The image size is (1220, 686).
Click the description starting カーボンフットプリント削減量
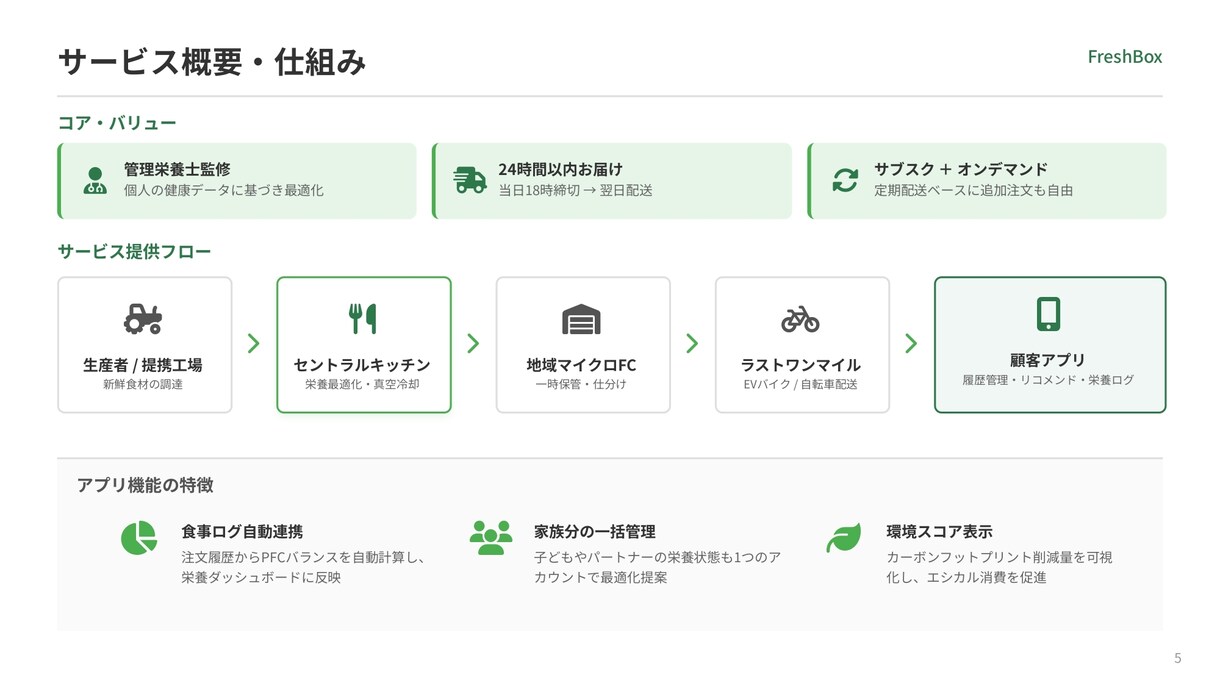coord(999,567)
